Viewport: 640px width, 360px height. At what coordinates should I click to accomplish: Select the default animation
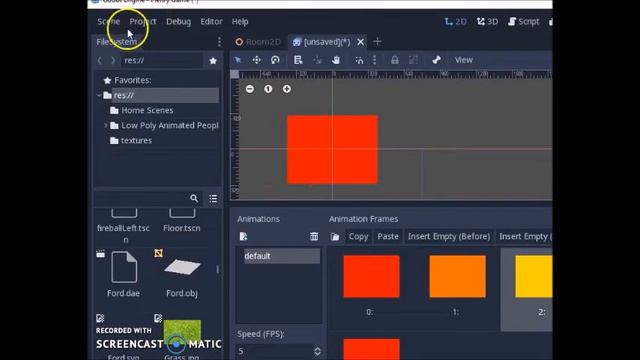click(x=282, y=256)
